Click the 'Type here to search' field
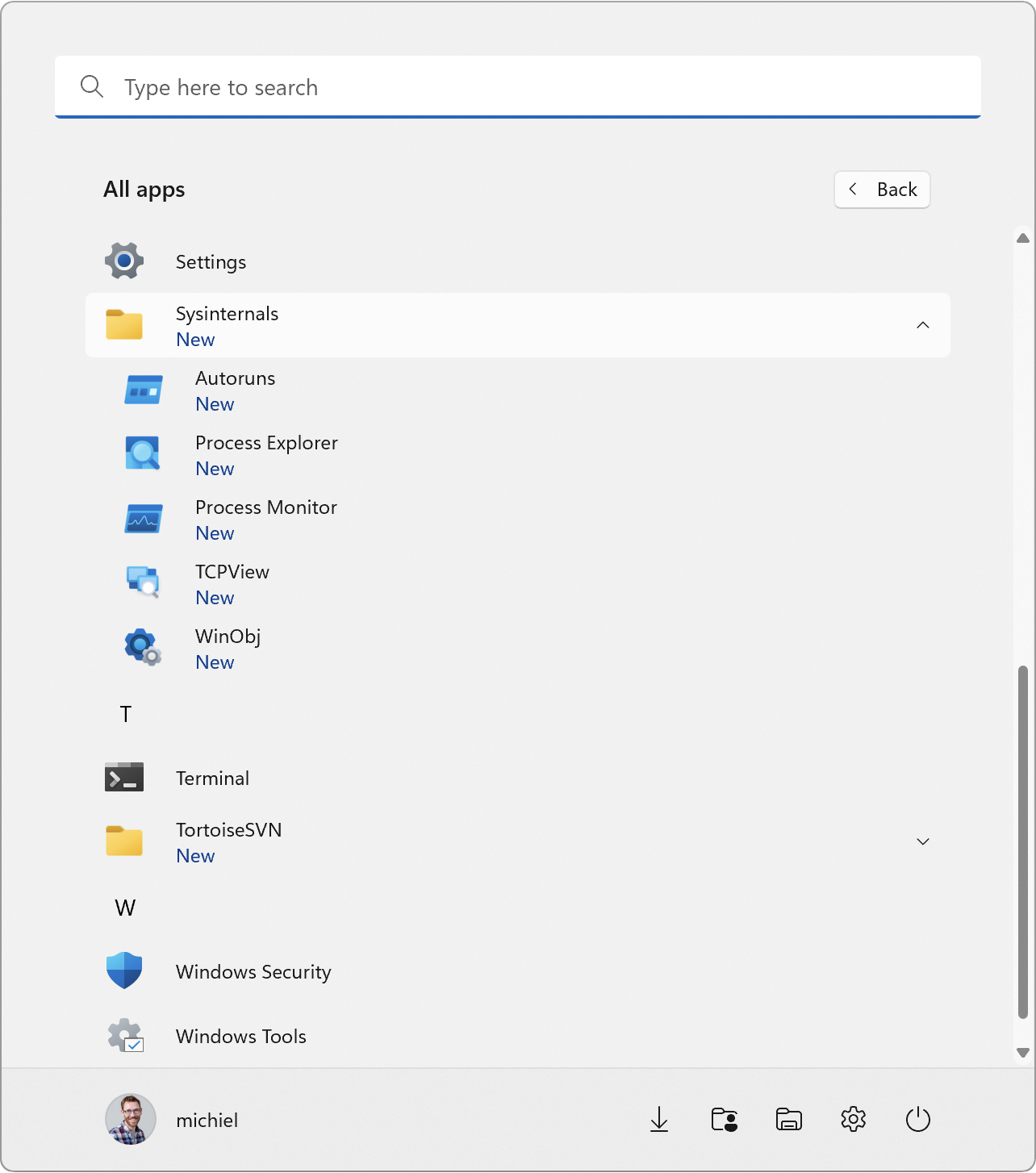Image resolution: width=1036 pixels, height=1173 pixels. pos(518,86)
